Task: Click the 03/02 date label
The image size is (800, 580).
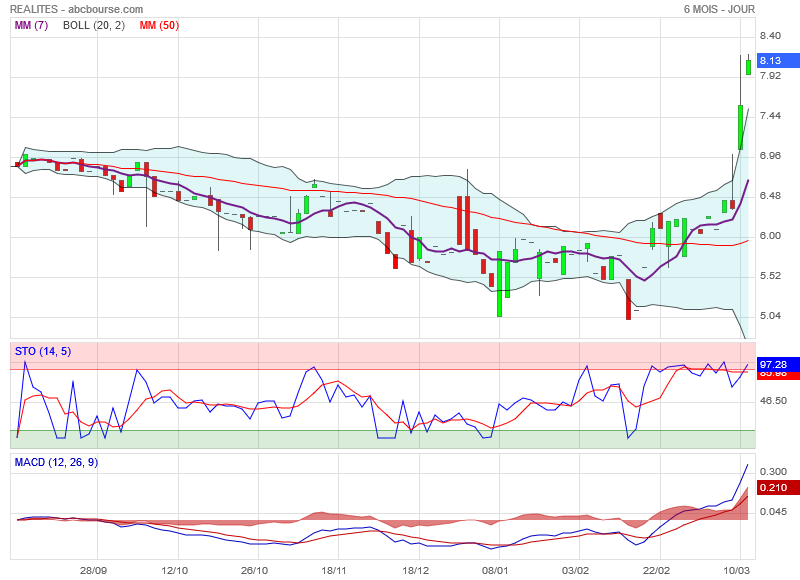Action: click(x=576, y=570)
